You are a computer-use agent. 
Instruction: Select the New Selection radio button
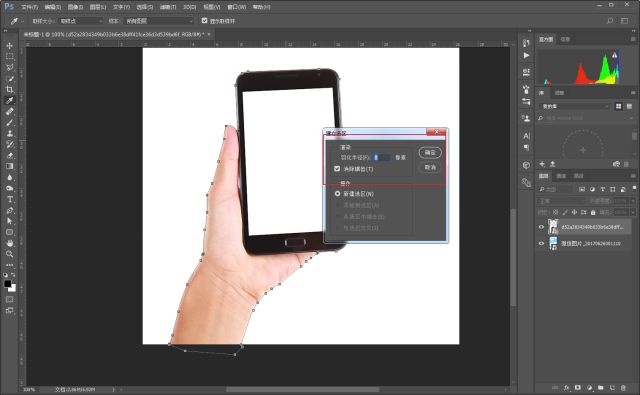(x=338, y=194)
